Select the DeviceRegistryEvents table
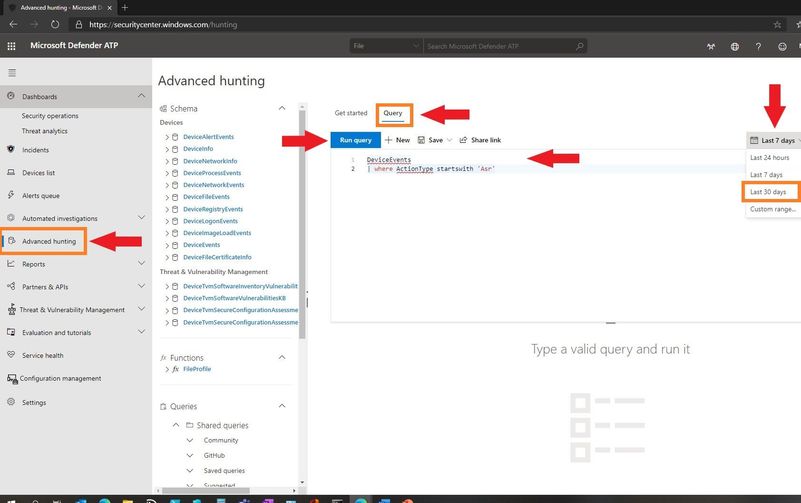 pos(213,209)
